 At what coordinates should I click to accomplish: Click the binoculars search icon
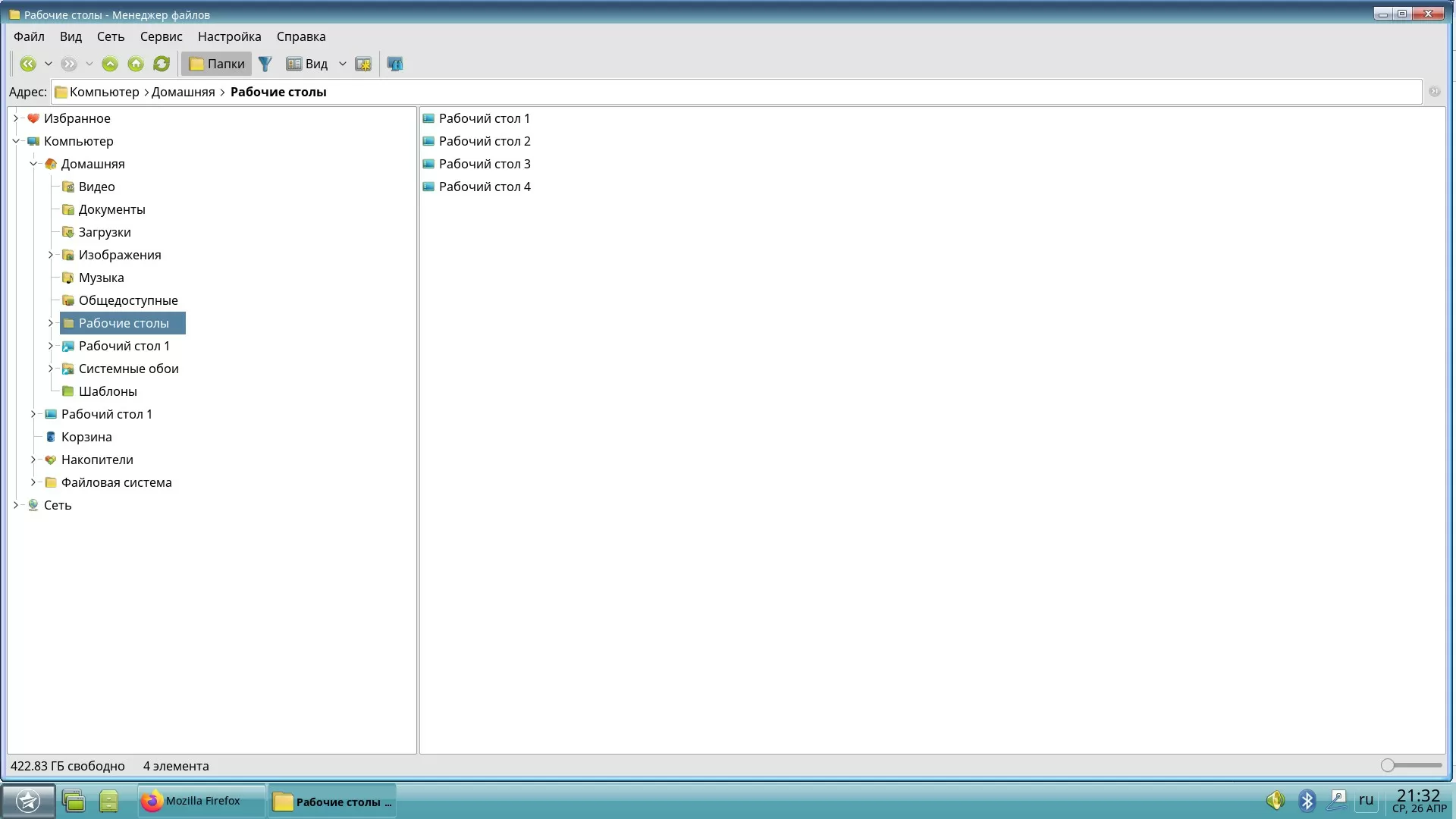(x=395, y=64)
